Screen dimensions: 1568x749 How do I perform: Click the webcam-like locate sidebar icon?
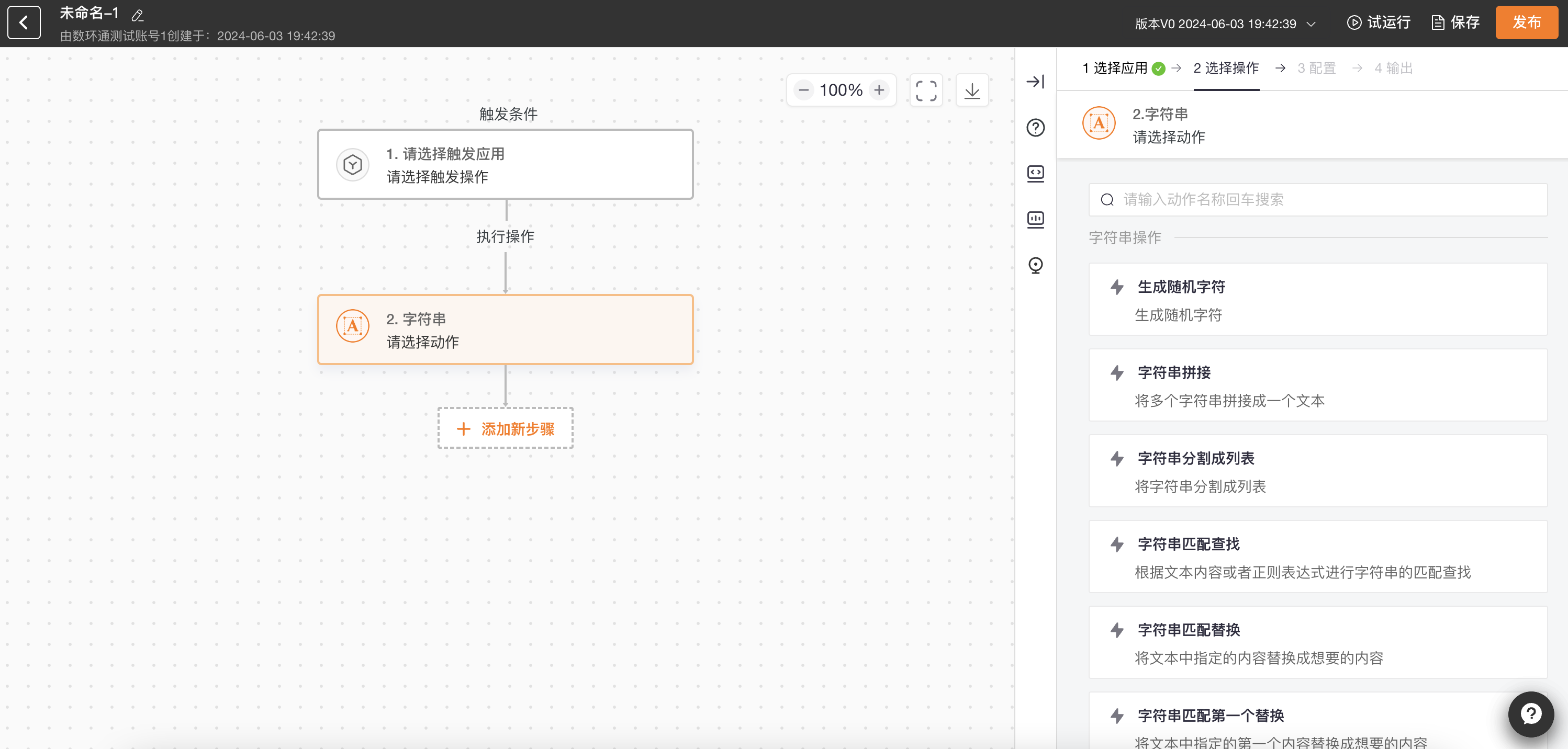click(x=1035, y=265)
